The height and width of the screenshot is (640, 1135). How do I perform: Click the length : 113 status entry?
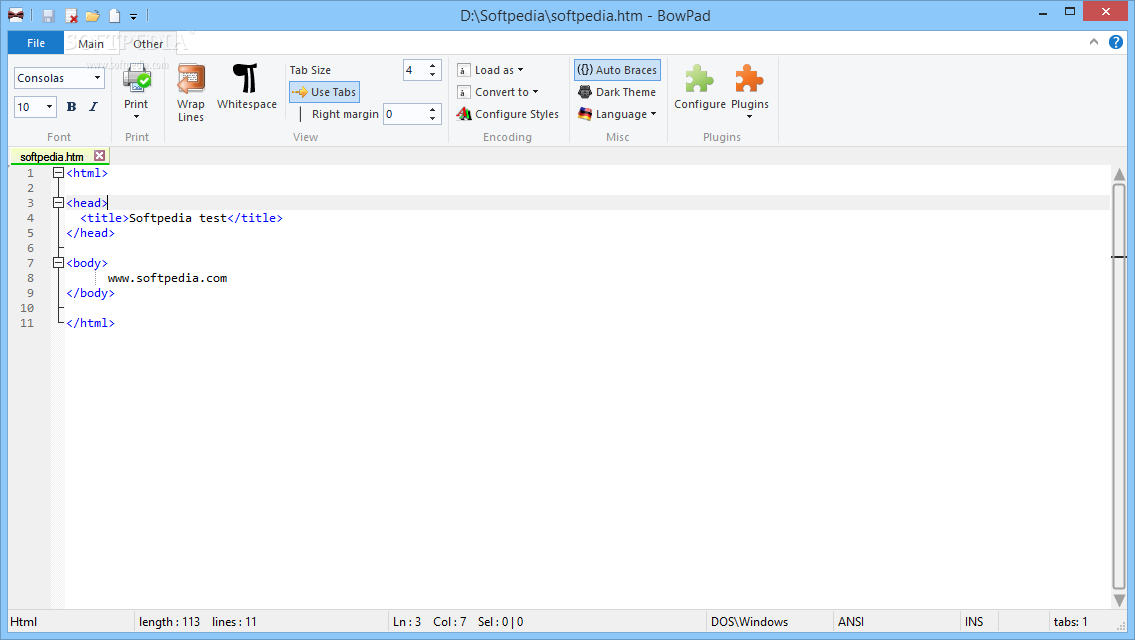pos(169,622)
